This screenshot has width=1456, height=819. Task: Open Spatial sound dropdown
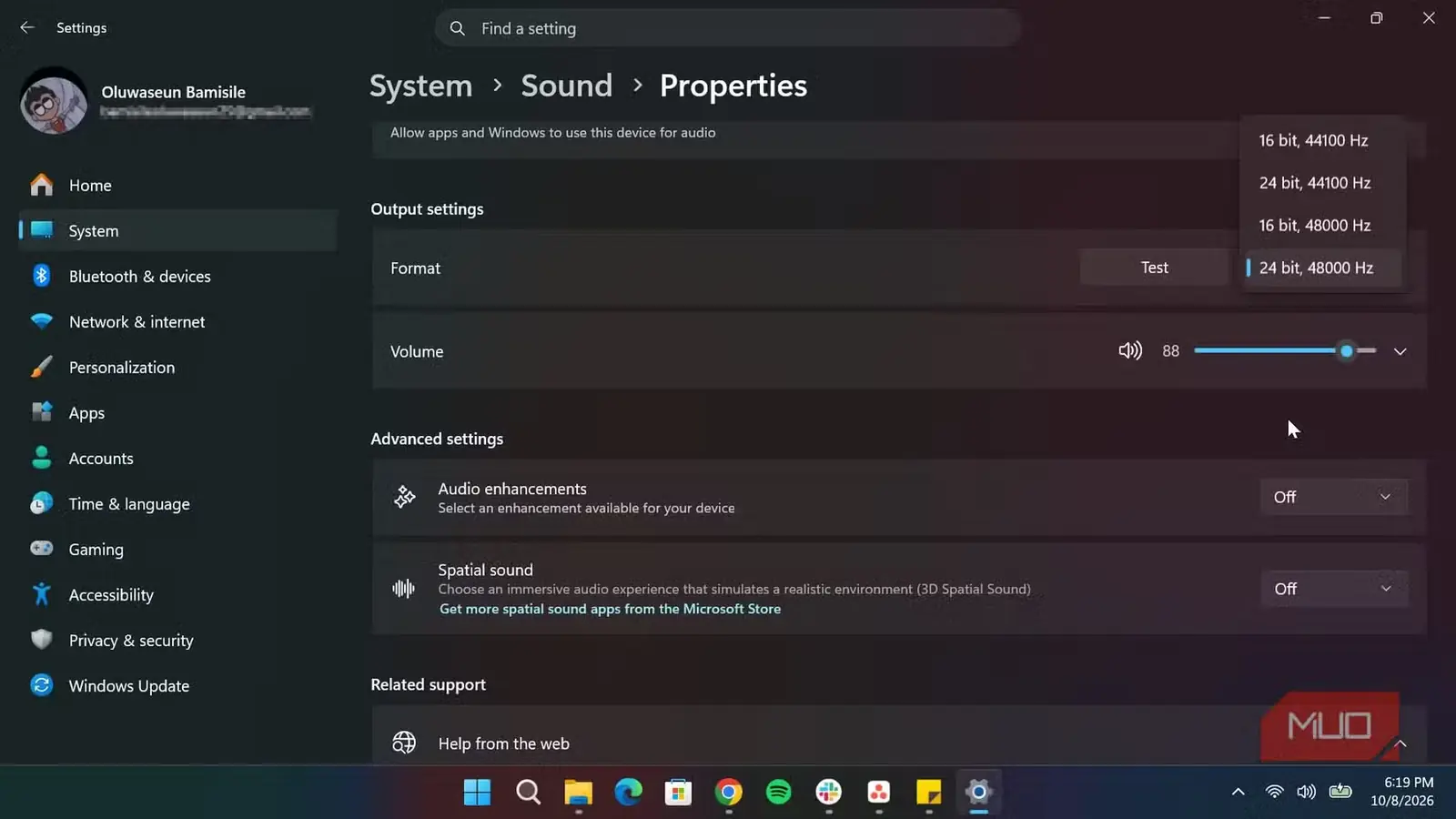1334,589
